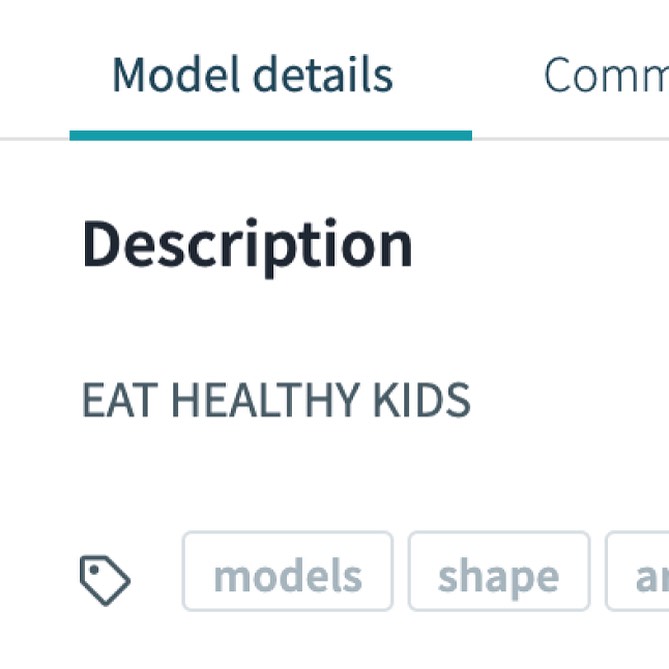Click the gap between models and shape tags
The width and height of the screenshot is (669, 669).
pos(400,576)
